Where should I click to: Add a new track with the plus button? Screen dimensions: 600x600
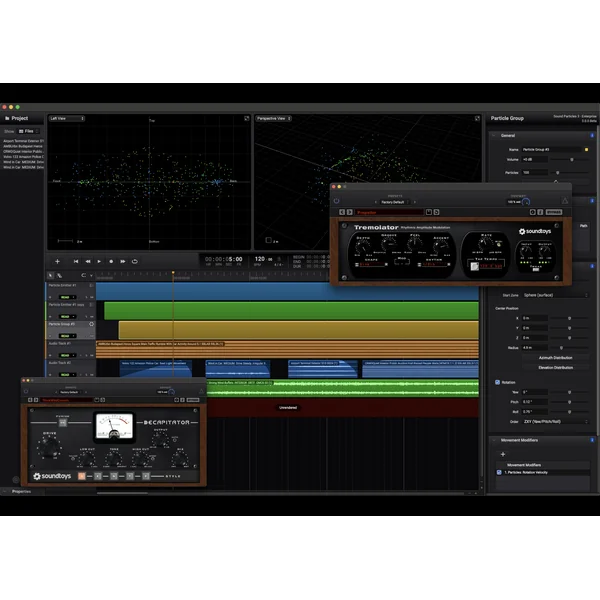57,261
